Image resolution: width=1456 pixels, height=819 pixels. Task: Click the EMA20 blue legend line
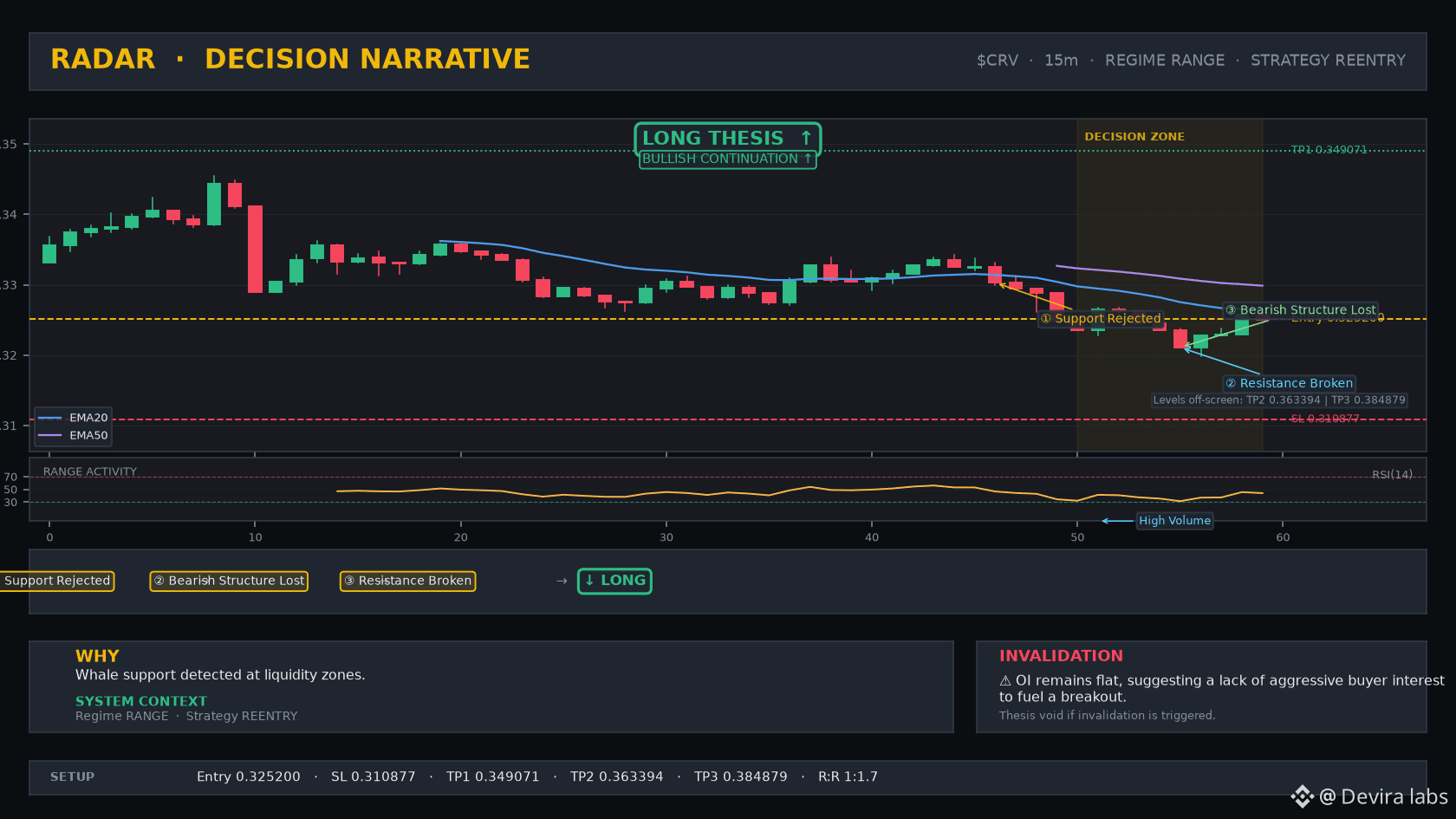tap(50, 418)
